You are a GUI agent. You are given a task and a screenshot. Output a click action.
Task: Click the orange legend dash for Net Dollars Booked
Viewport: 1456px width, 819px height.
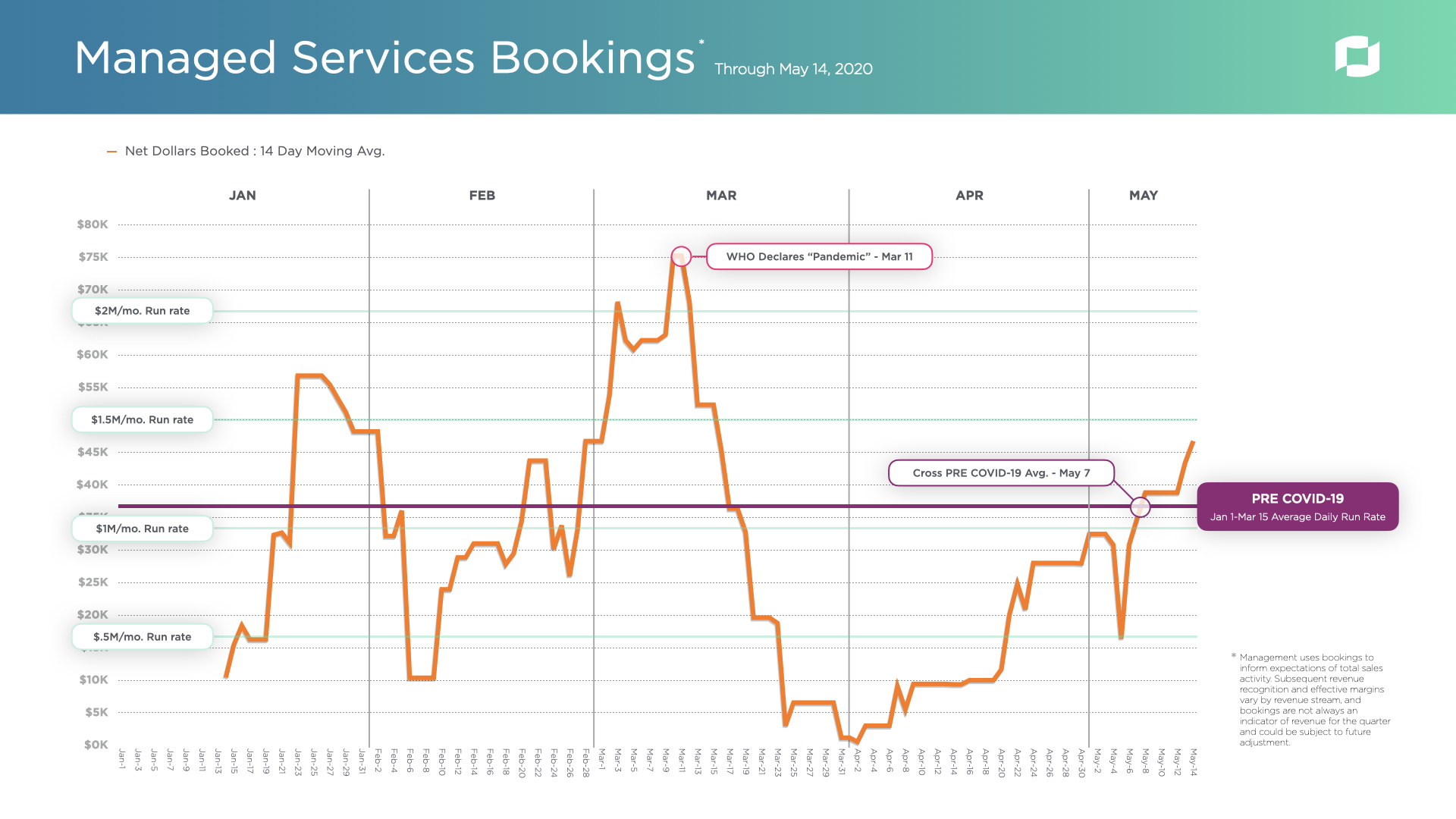[x=111, y=152]
